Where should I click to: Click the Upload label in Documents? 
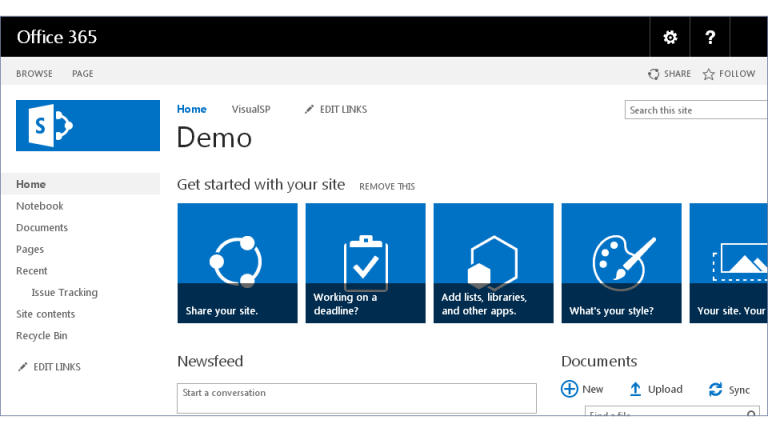point(665,389)
